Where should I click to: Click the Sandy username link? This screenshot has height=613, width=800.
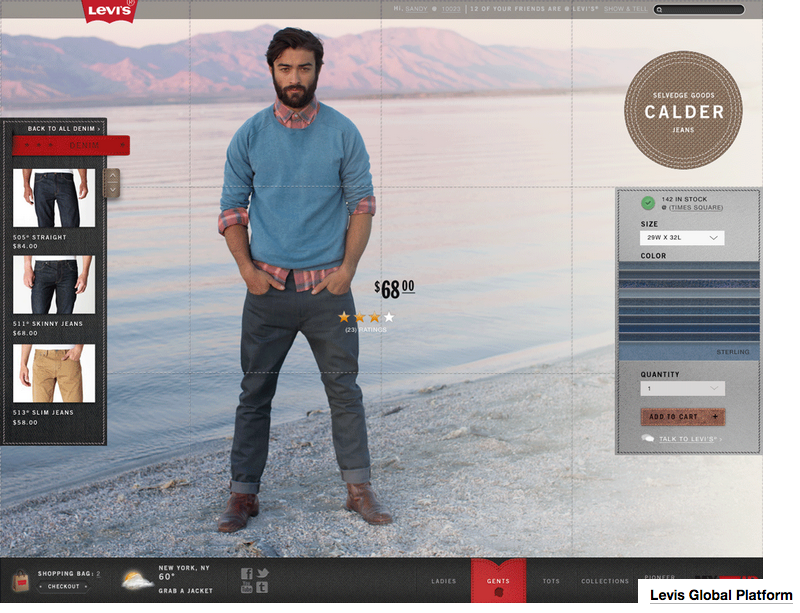[x=416, y=9]
